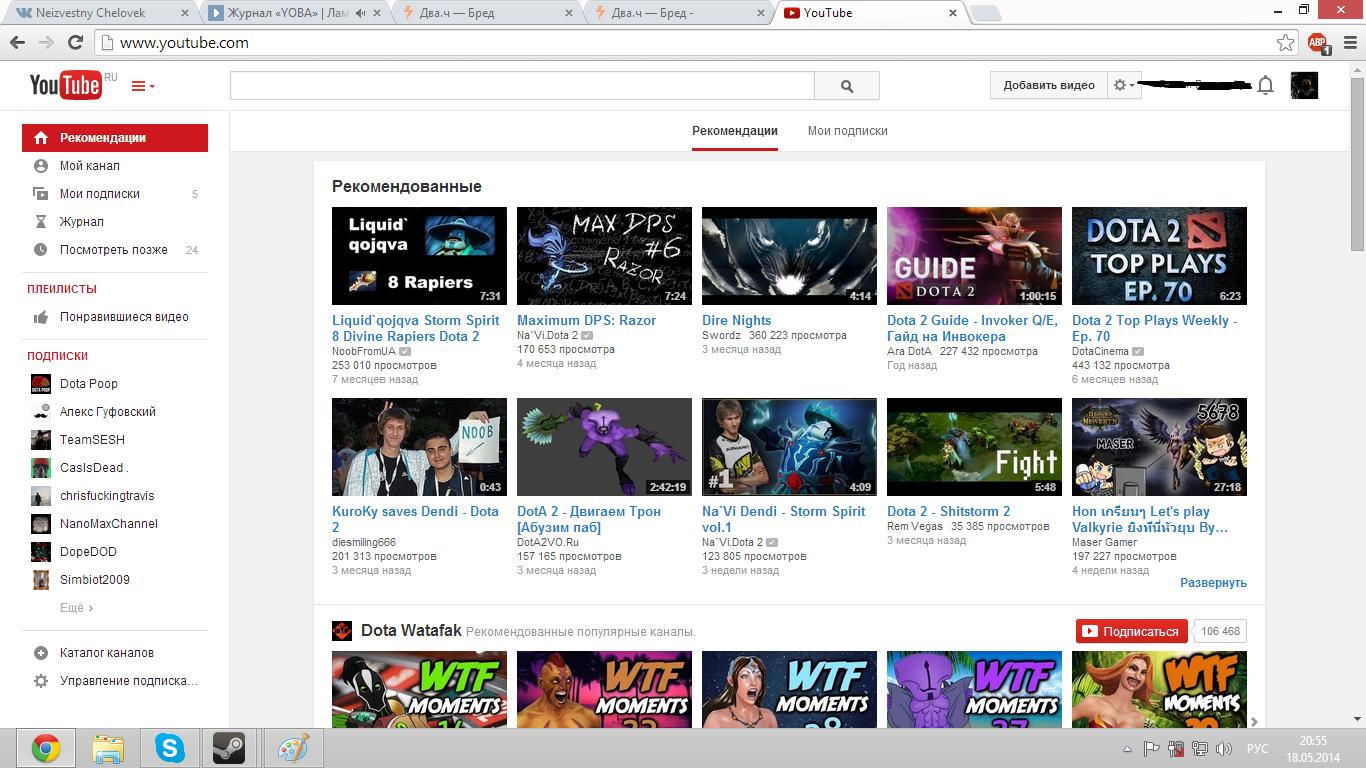
Task: Click the magnifying glass search button
Action: tap(847, 86)
